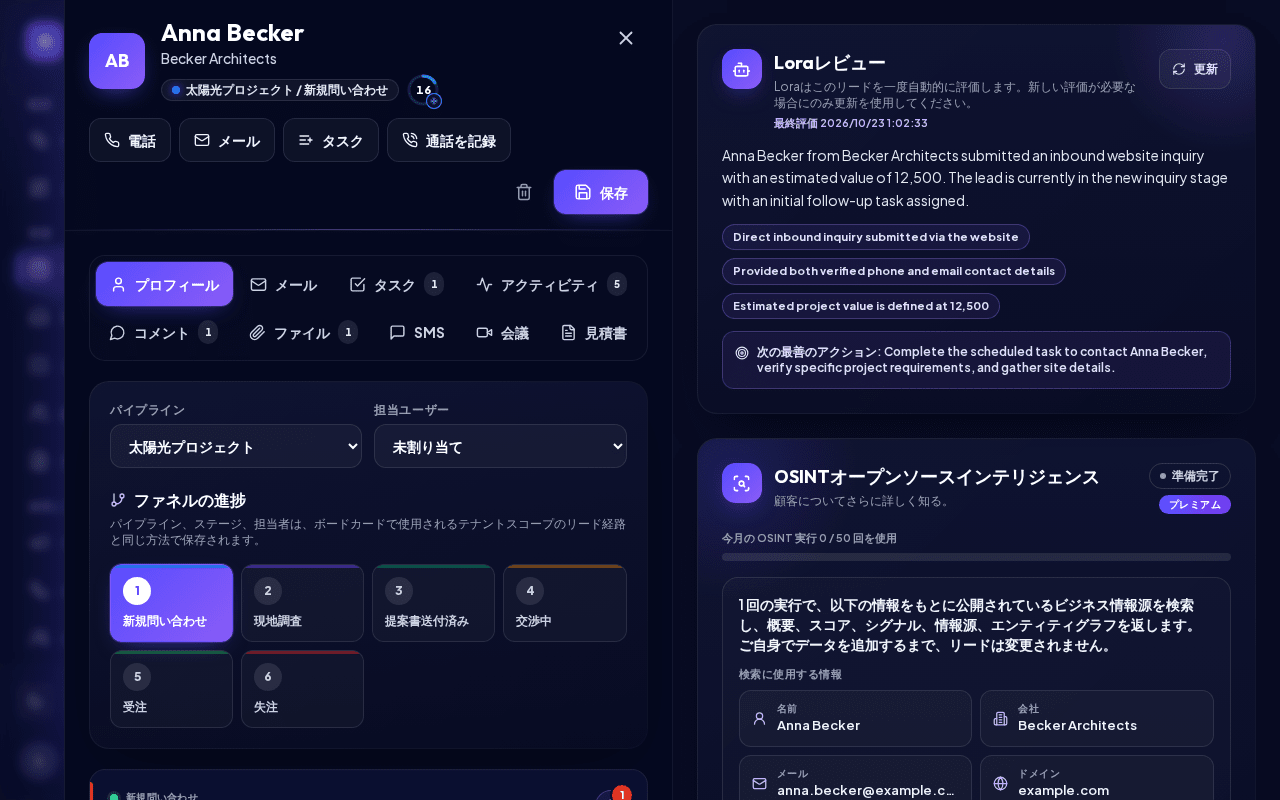Click the 次の最善のアクション recommendation box

tap(976, 360)
